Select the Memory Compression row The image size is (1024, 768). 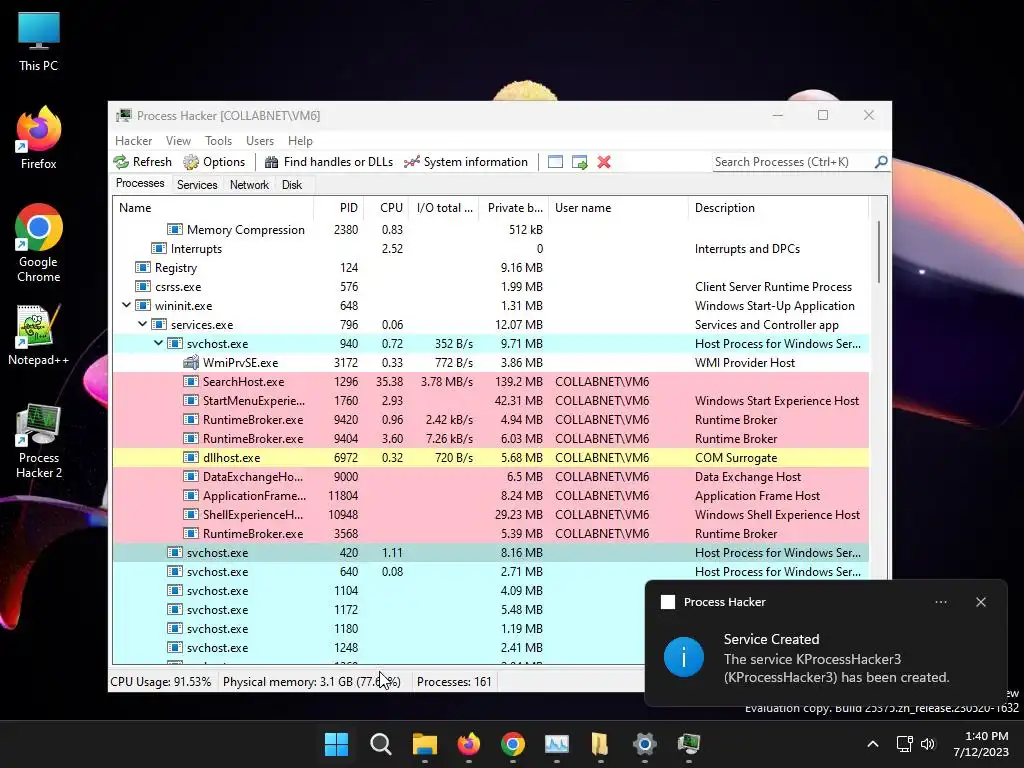(x=491, y=229)
